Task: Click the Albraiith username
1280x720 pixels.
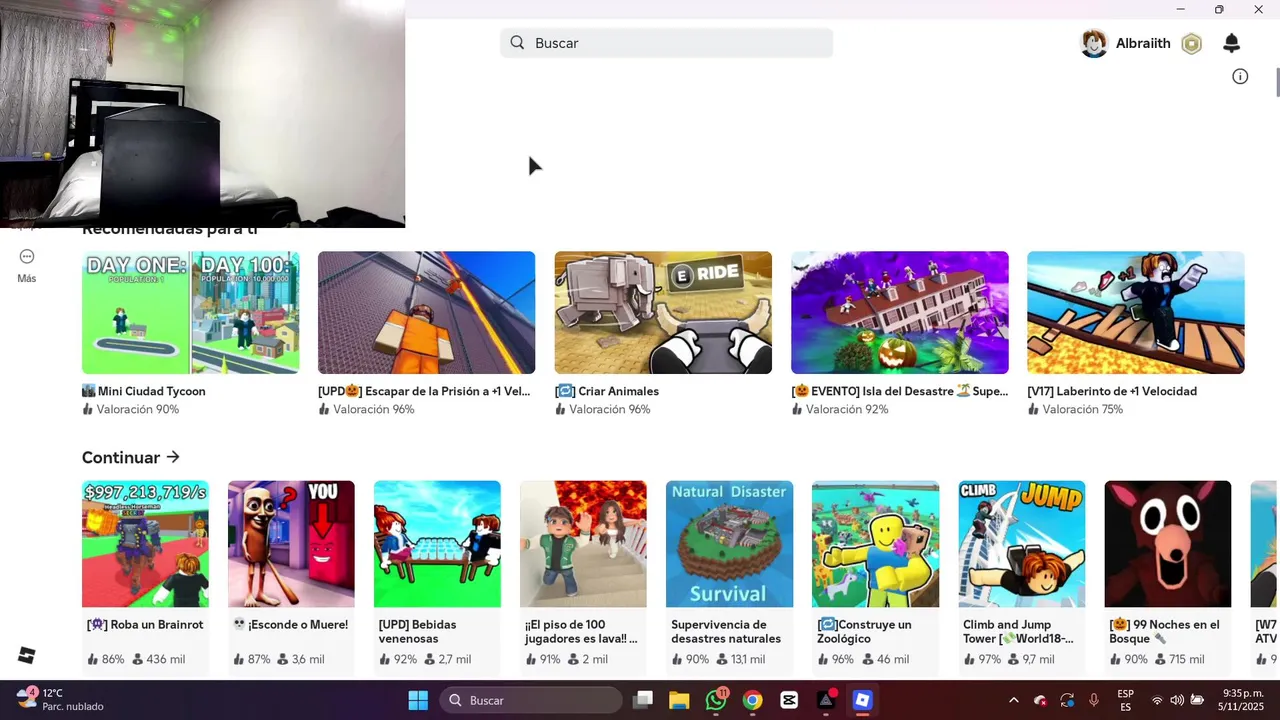Action: (x=1143, y=43)
